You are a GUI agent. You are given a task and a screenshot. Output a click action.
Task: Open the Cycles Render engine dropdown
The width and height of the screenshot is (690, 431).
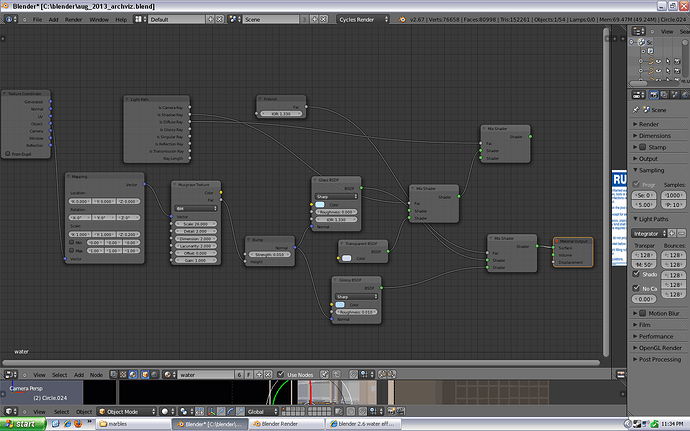(x=363, y=19)
